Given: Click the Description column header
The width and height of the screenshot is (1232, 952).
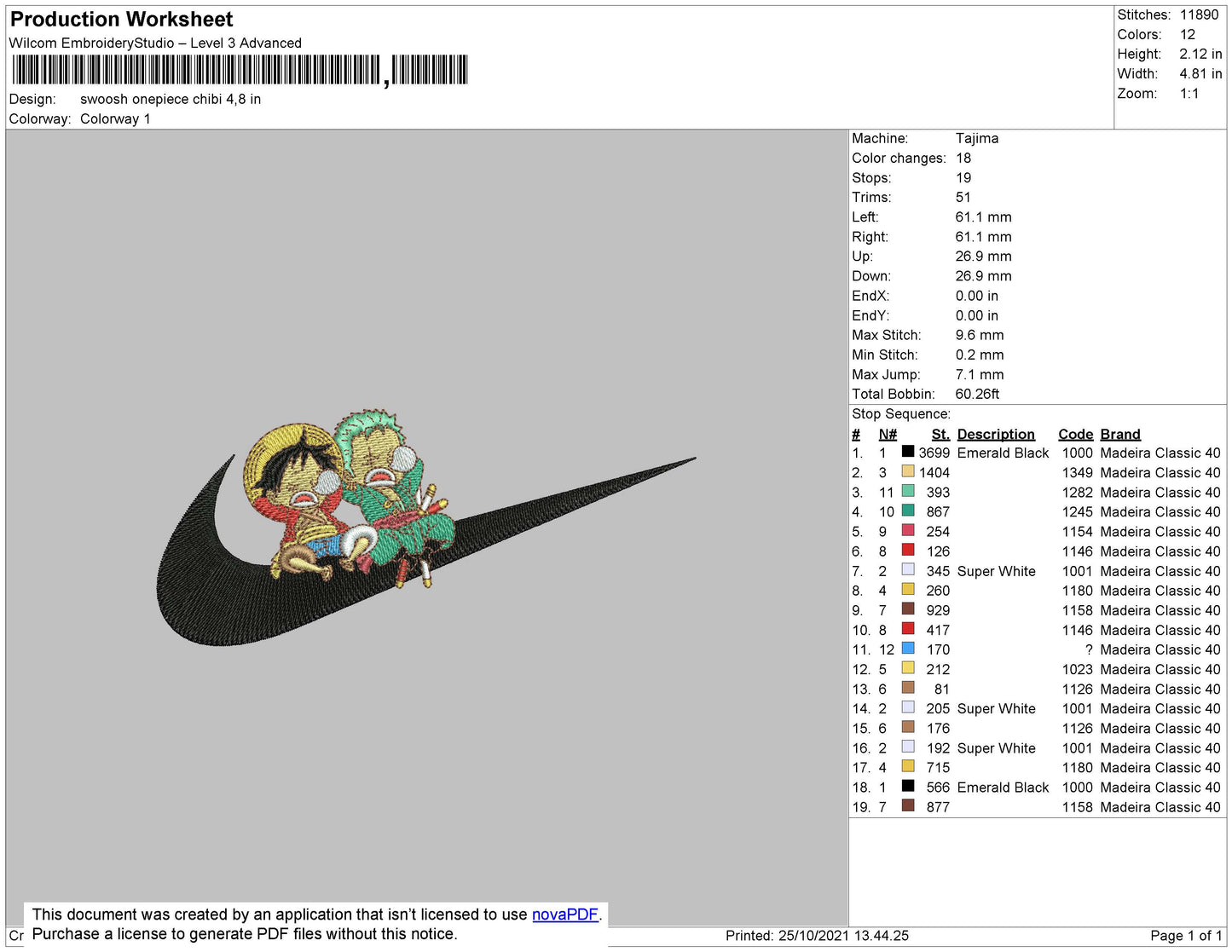Looking at the screenshot, I should [x=995, y=434].
